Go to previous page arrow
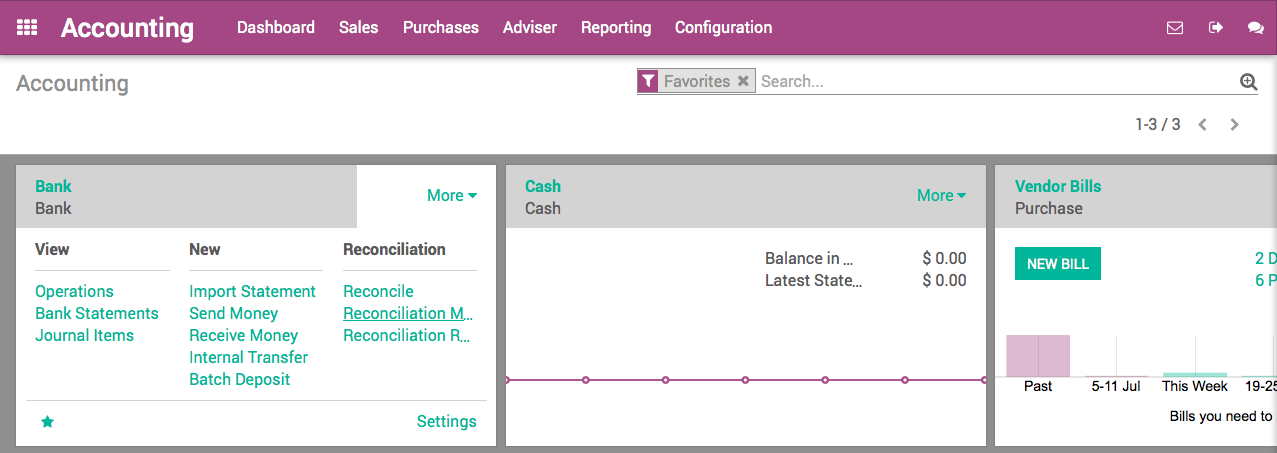 [x=1203, y=125]
